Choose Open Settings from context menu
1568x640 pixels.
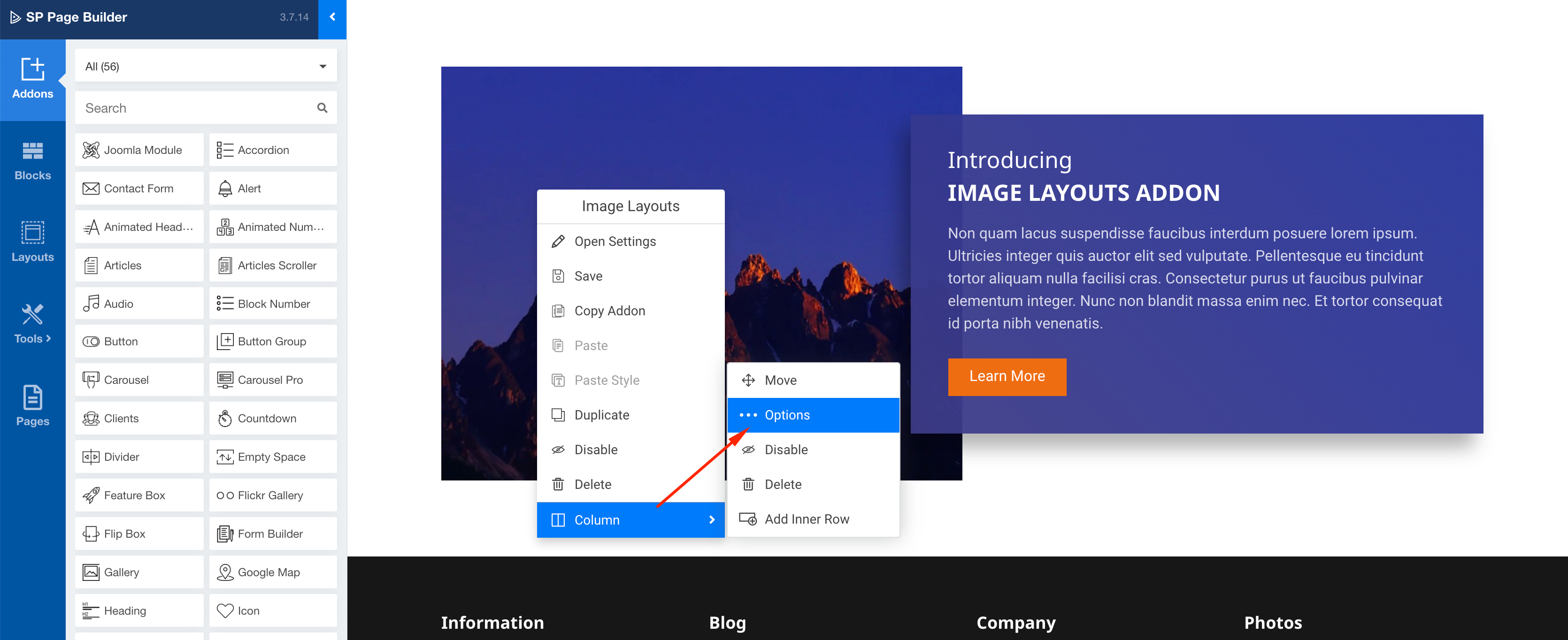click(614, 242)
